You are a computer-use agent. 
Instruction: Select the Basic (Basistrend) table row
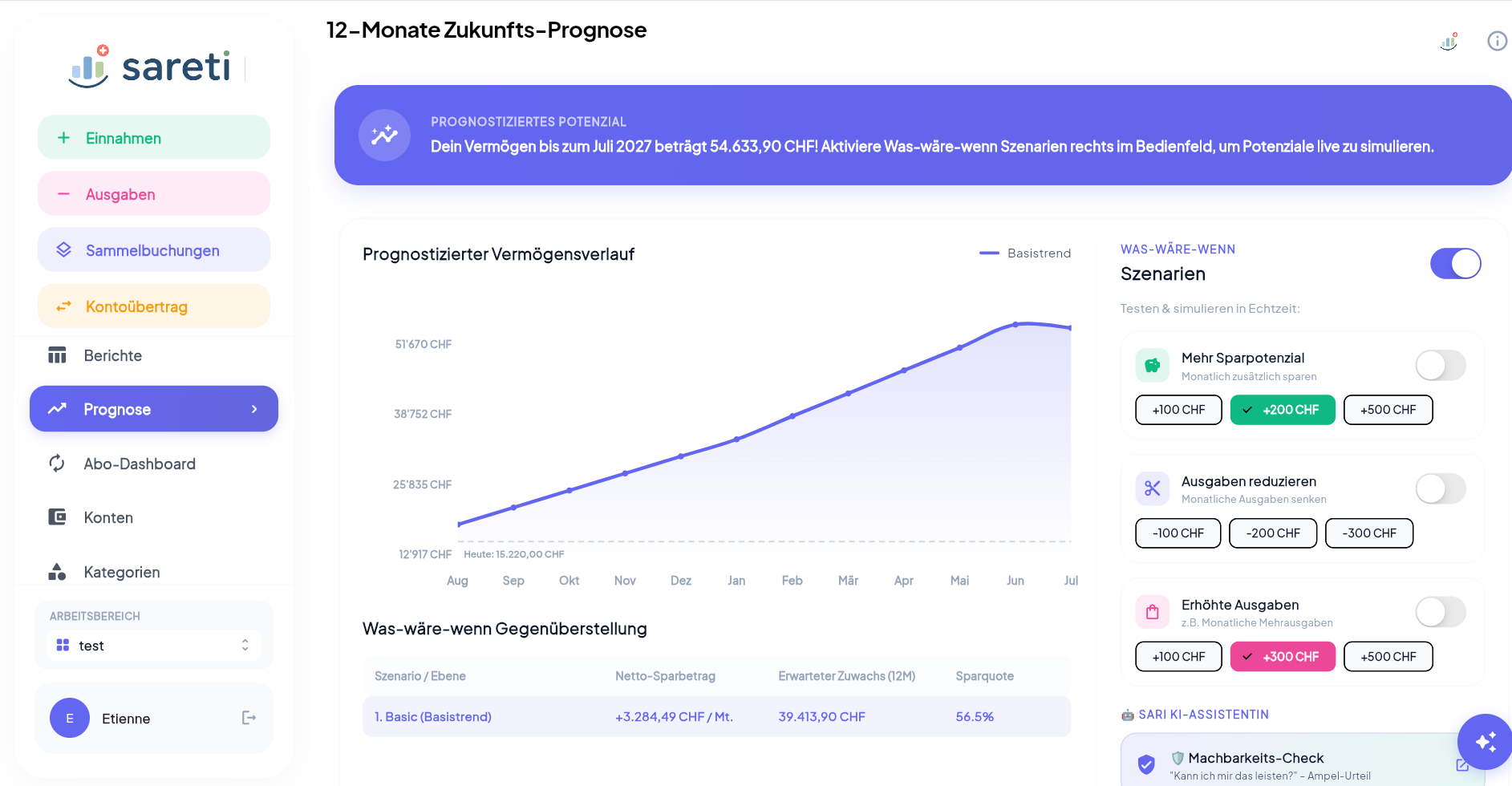point(717,717)
